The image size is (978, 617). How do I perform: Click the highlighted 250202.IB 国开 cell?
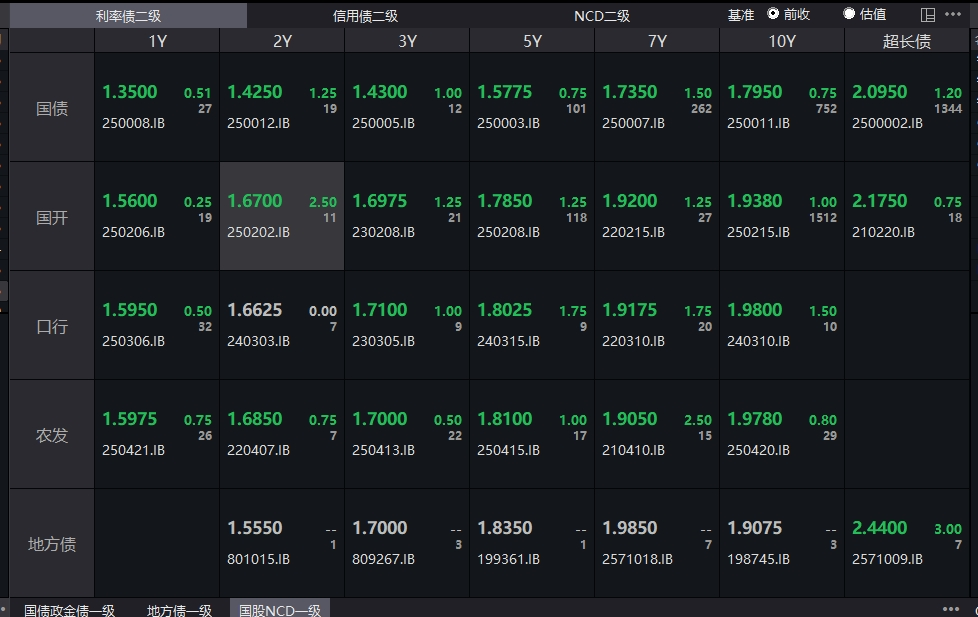coord(282,216)
